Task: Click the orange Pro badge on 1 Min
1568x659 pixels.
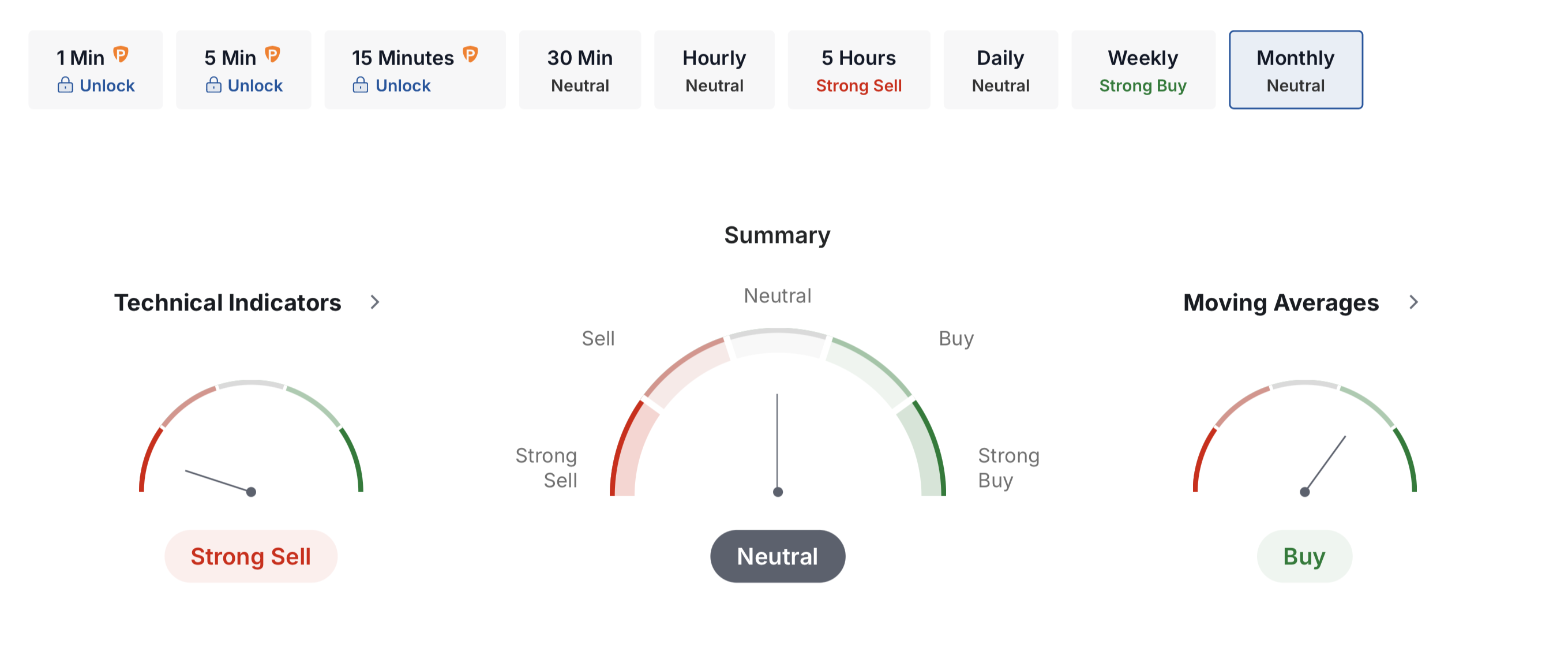Action: pyautogui.click(x=121, y=55)
